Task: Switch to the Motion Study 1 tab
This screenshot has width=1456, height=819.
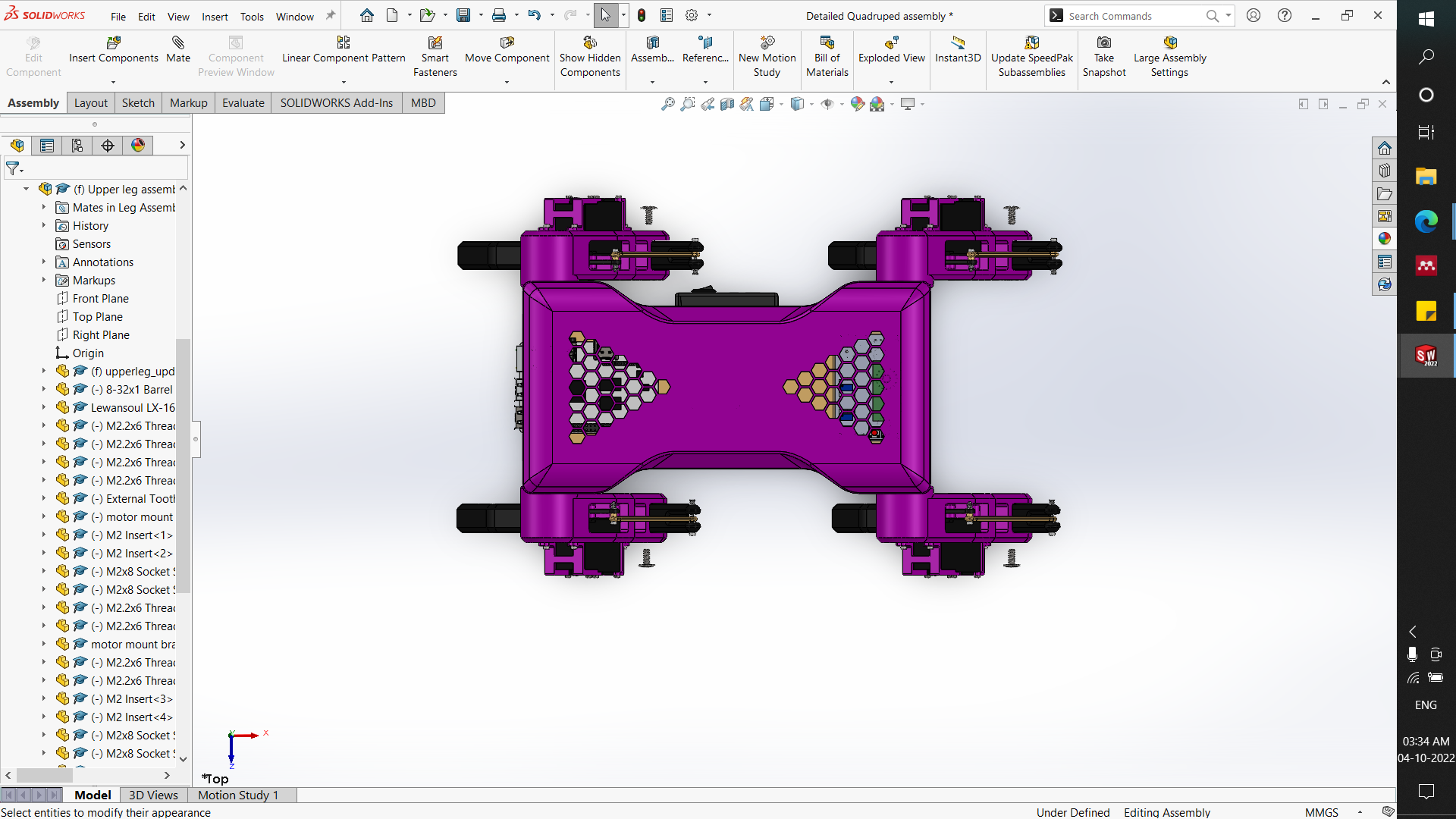Action: (237, 795)
